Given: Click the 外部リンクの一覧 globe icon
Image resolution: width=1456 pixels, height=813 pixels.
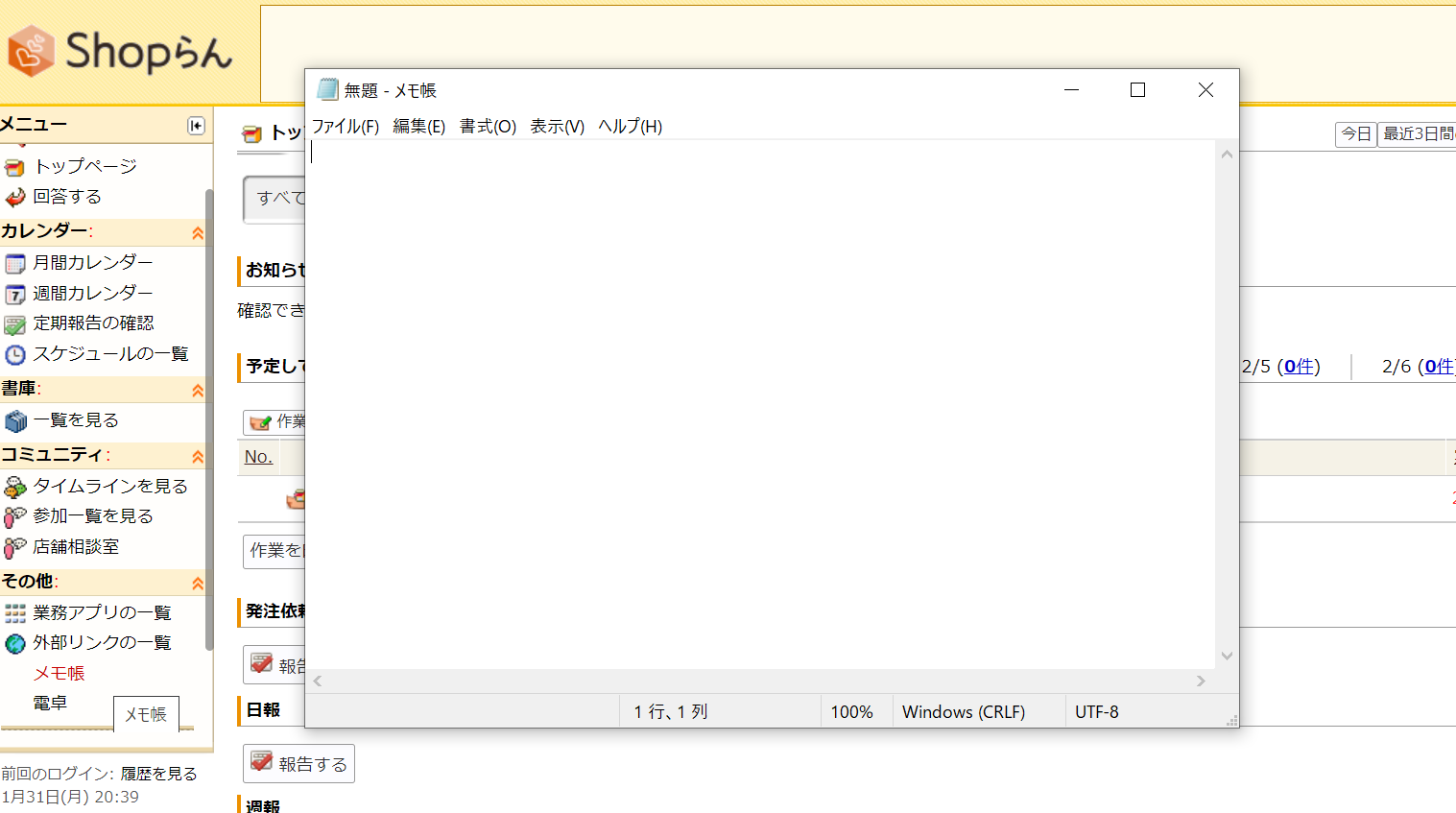Looking at the screenshot, I should (14, 643).
